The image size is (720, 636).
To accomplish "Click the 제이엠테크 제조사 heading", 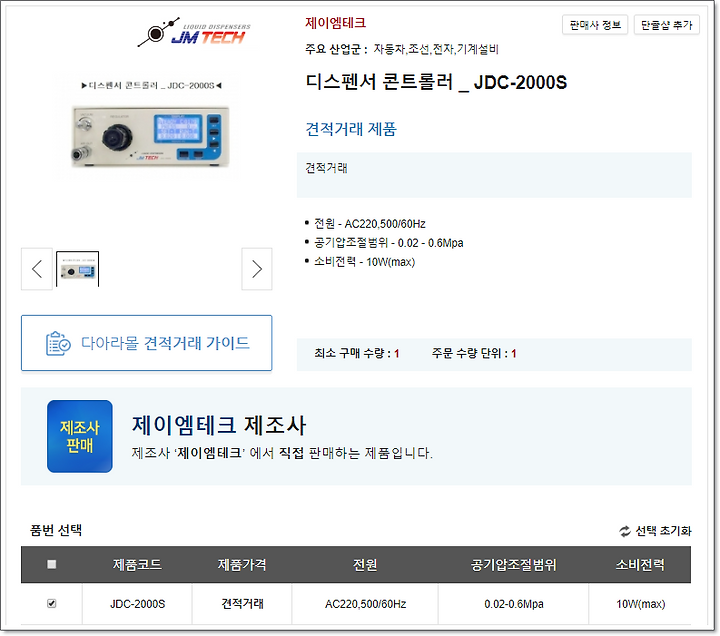I will pyautogui.click(x=219, y=425).
